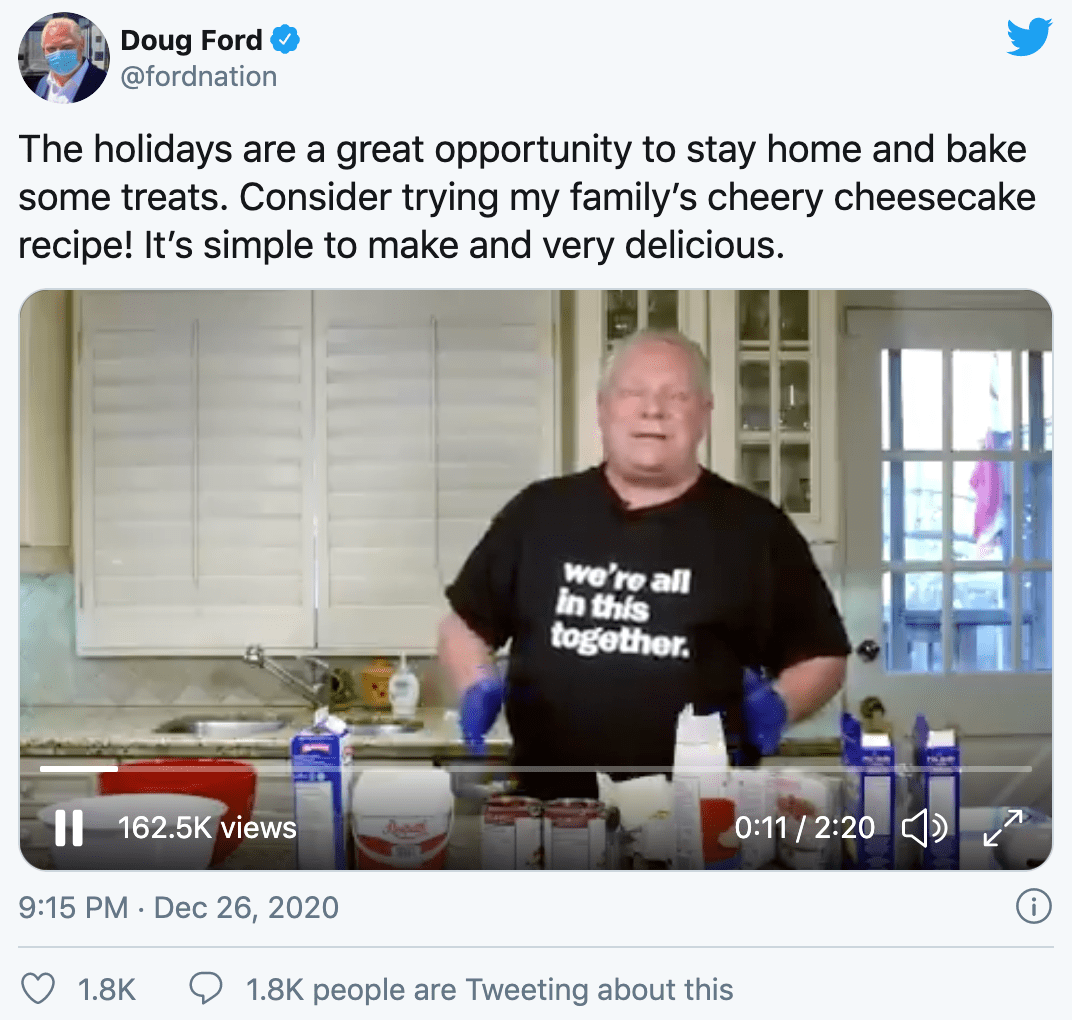Click the reply speech bubble icon

click(205, 990)
